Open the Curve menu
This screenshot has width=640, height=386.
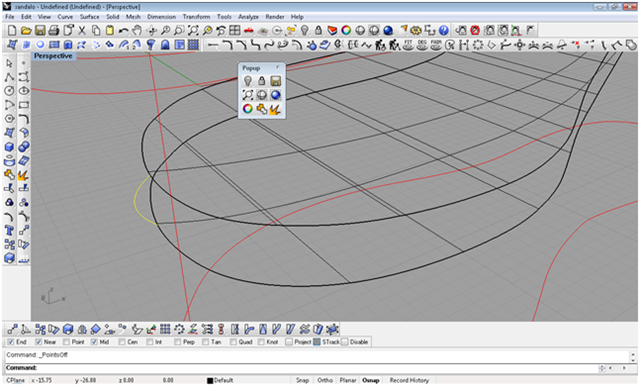[x=65, y=17]
